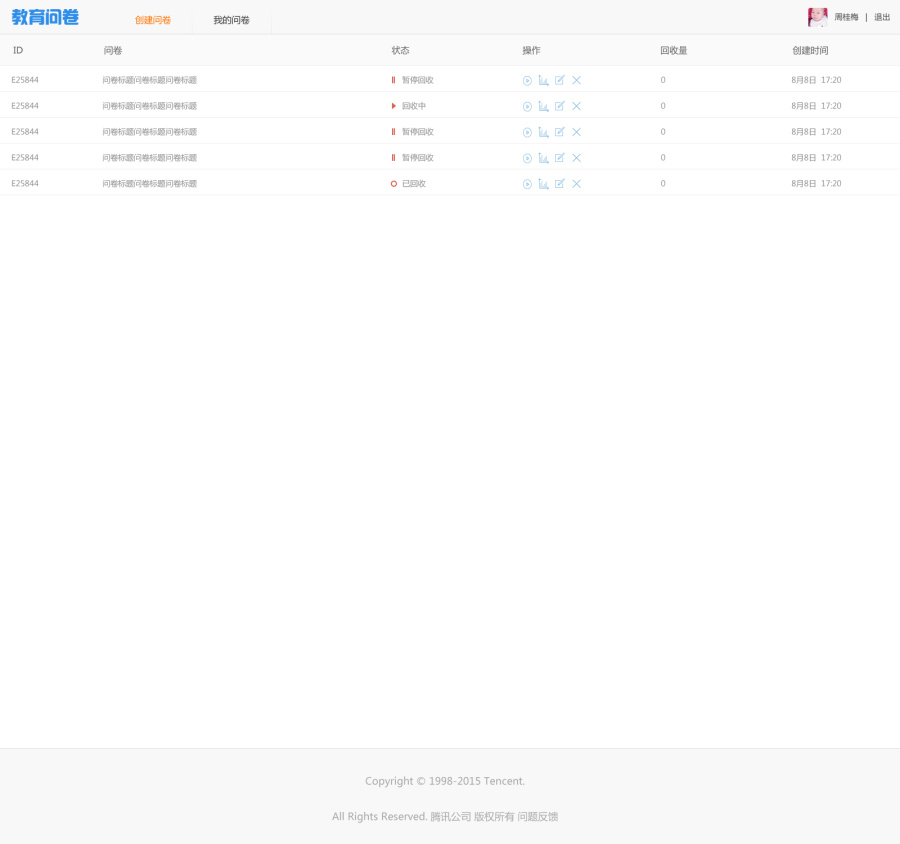This screenshot has height=844, width=900.
Task: Click the username 周桂梅
Action: coord(846,17)
